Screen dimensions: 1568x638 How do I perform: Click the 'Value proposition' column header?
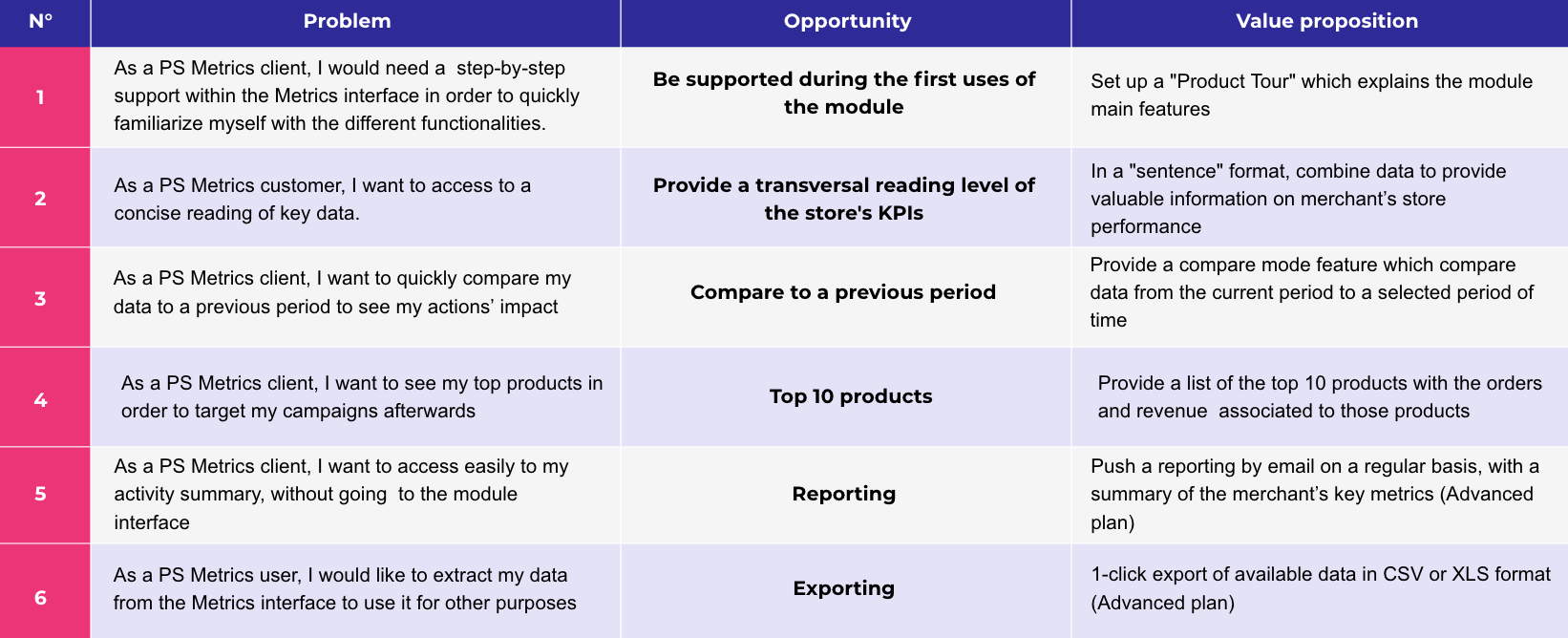(x=1326, y=21)
